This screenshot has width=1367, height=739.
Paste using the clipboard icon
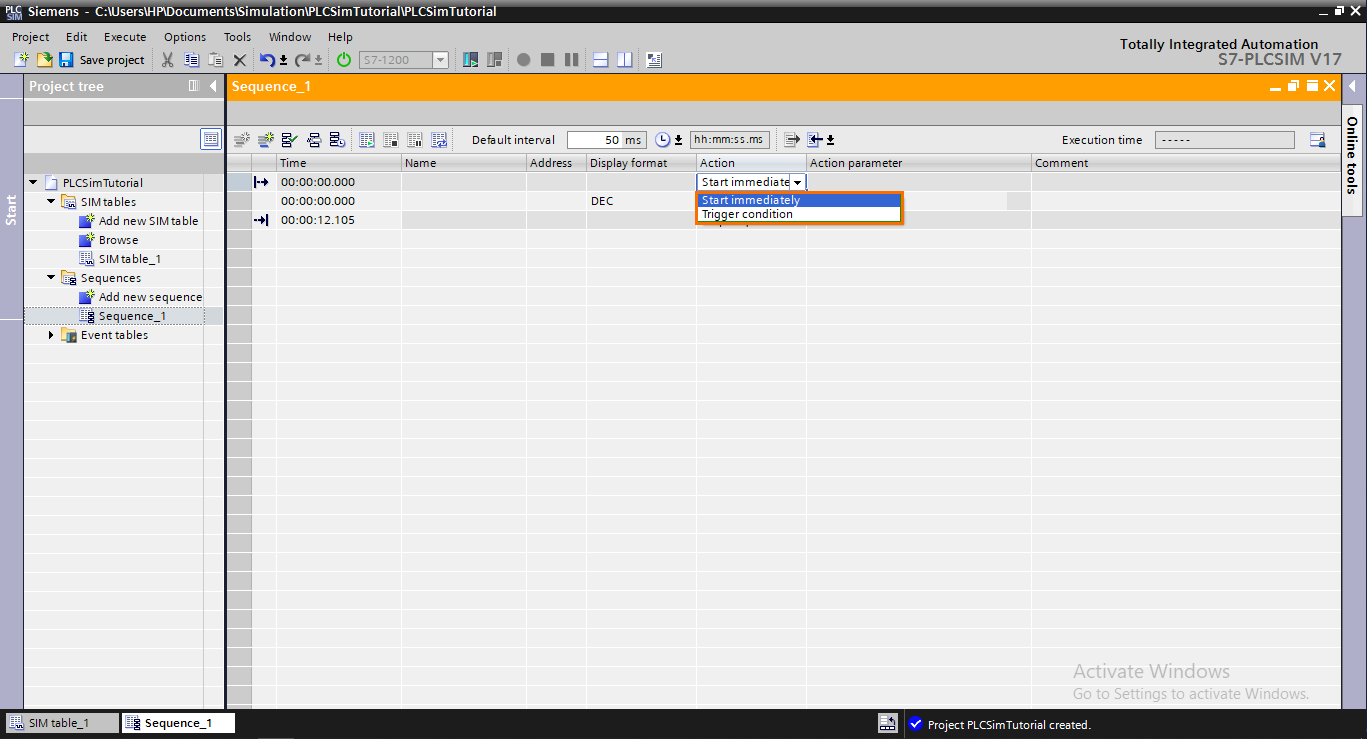215,60
